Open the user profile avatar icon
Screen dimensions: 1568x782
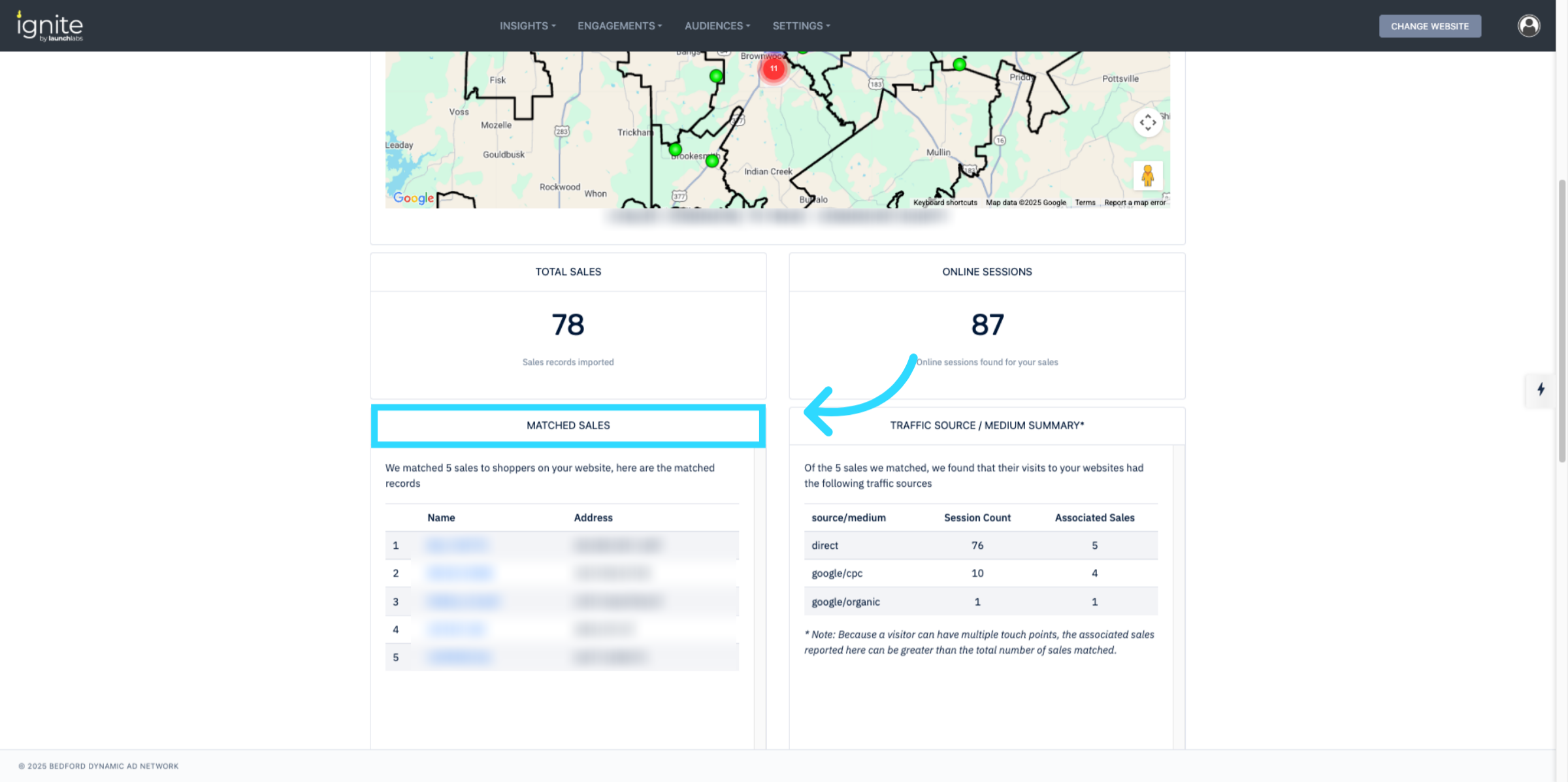click(1528, 26)
